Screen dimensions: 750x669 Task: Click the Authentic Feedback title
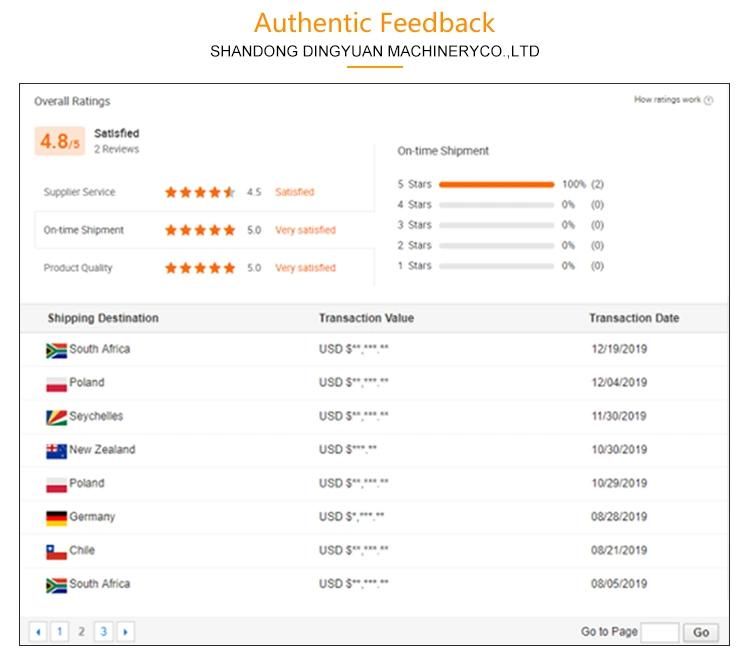coord(375,23)
